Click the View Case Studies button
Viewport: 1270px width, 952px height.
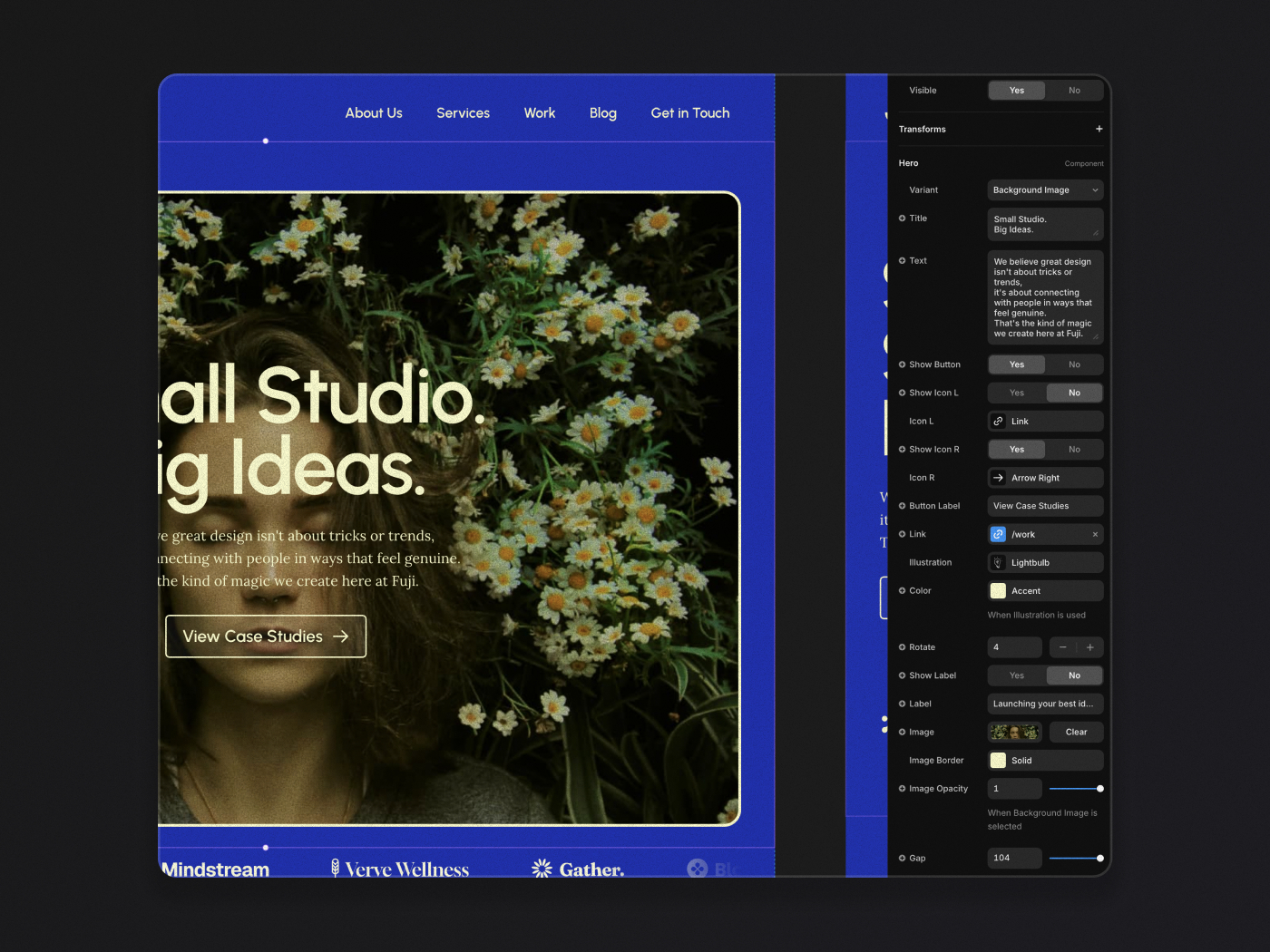266,636
